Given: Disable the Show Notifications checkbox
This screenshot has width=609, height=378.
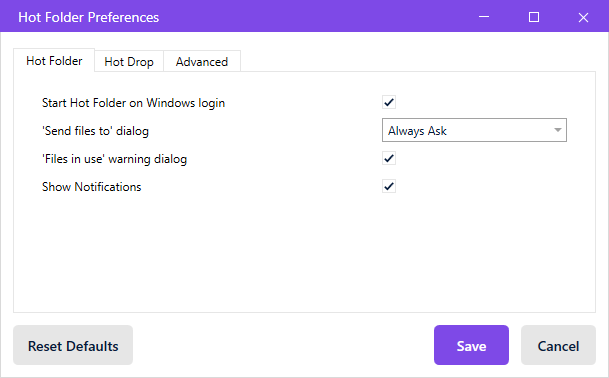Looking at the screenshot, I should click(x=389, y=186).
